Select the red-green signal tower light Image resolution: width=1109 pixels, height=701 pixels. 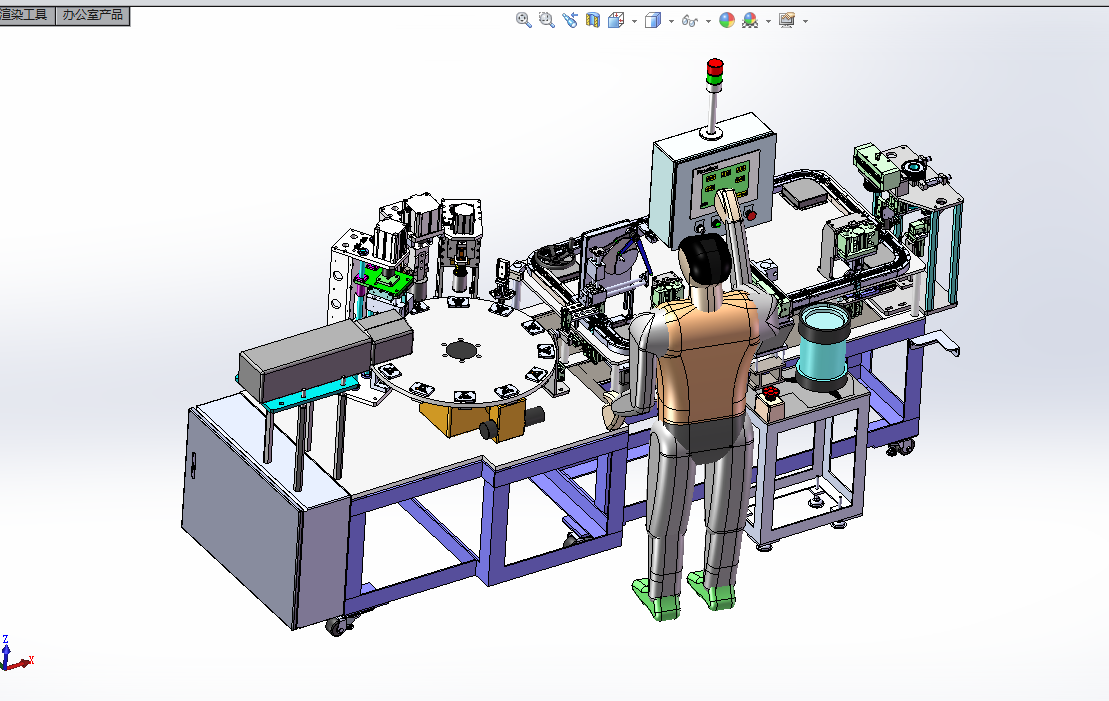714,72
